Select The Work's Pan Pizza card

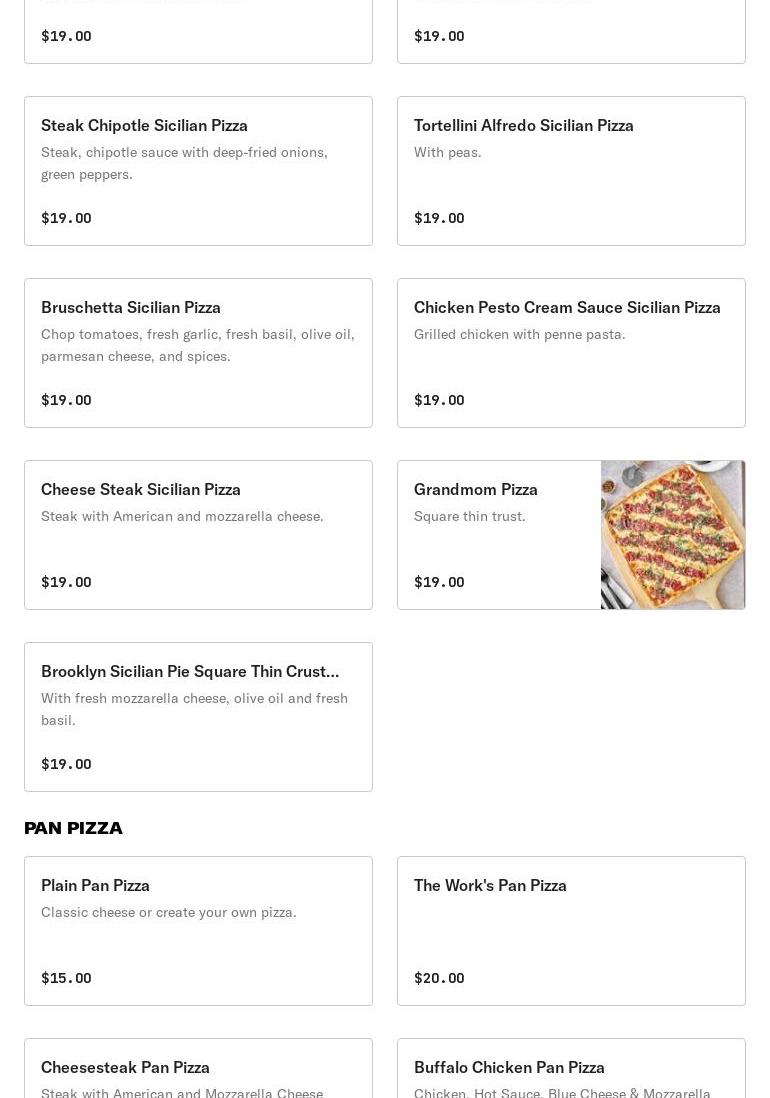(x=571, y=931)
